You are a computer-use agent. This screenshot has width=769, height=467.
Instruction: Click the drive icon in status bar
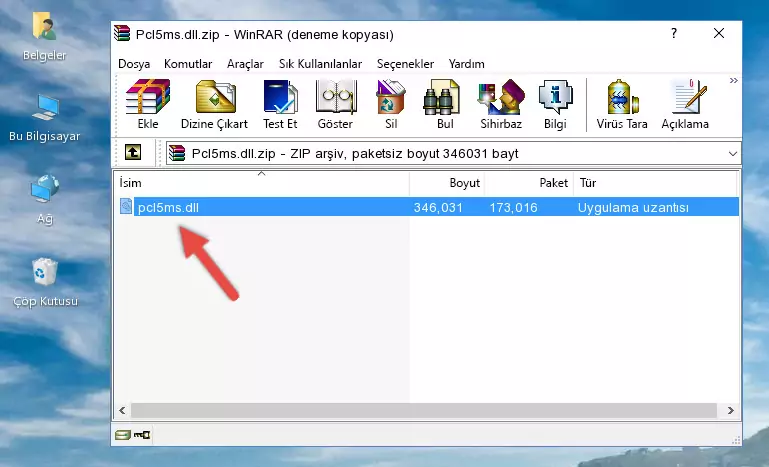(123, 435)
